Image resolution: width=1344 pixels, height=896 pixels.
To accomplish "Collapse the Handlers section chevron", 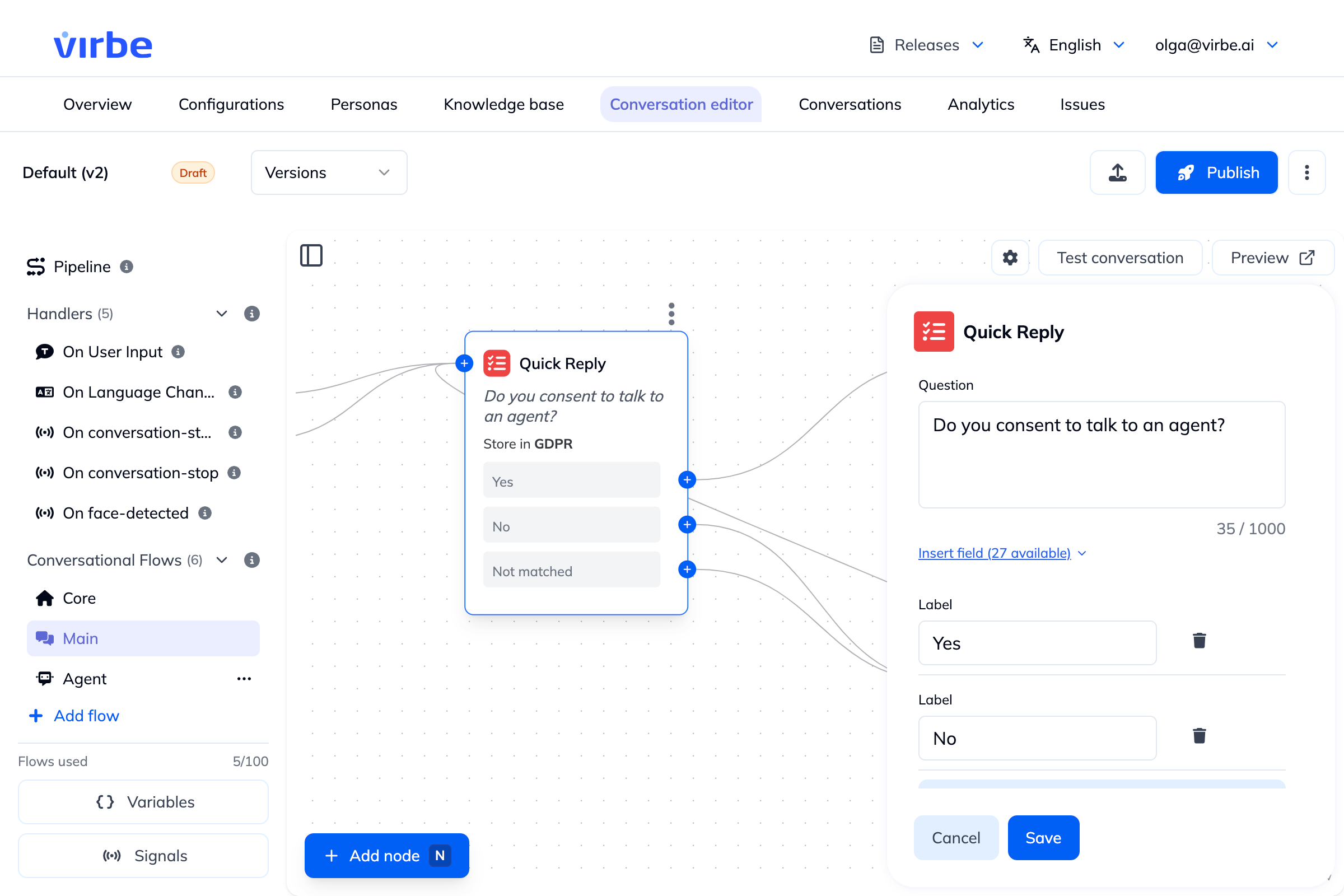I will 222,314.
